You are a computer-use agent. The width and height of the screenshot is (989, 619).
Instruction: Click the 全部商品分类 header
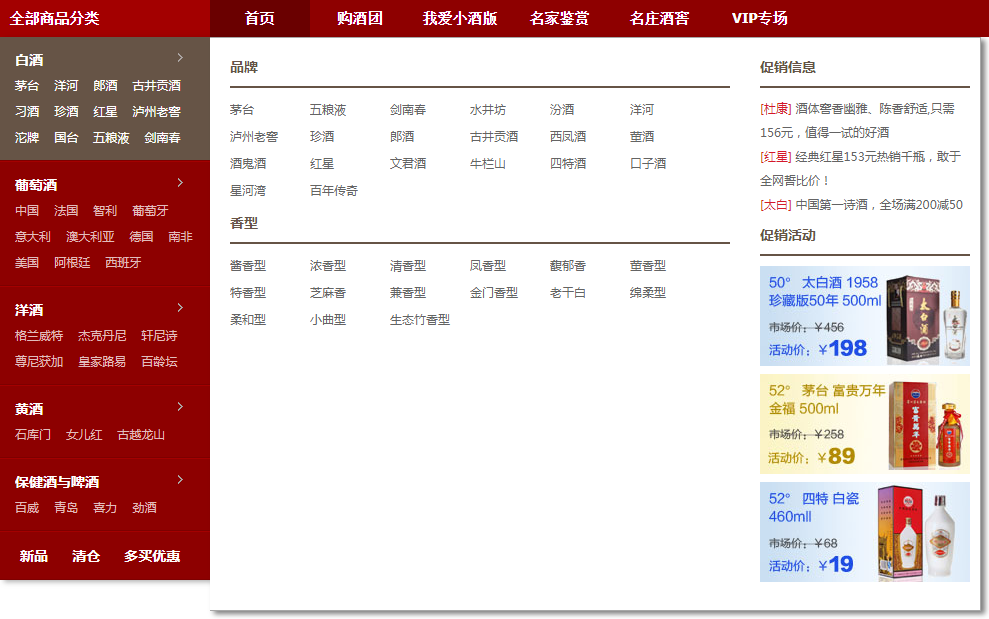54,18
